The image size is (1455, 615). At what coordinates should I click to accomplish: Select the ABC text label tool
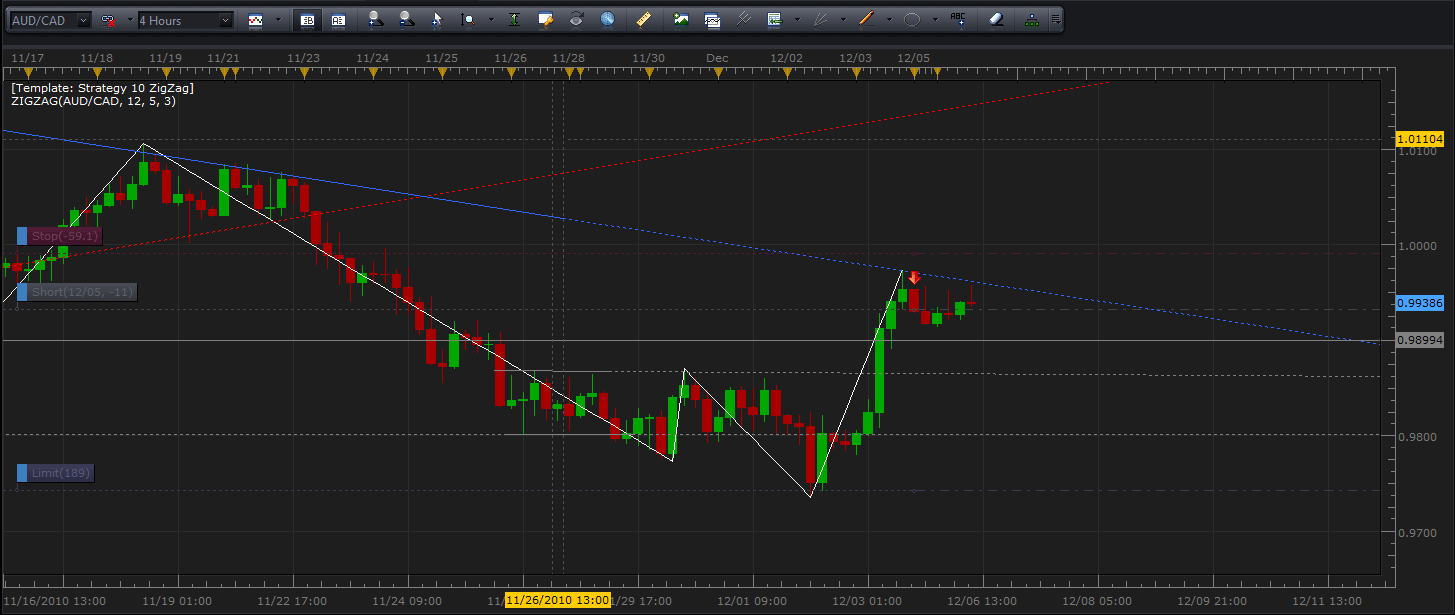958,19
